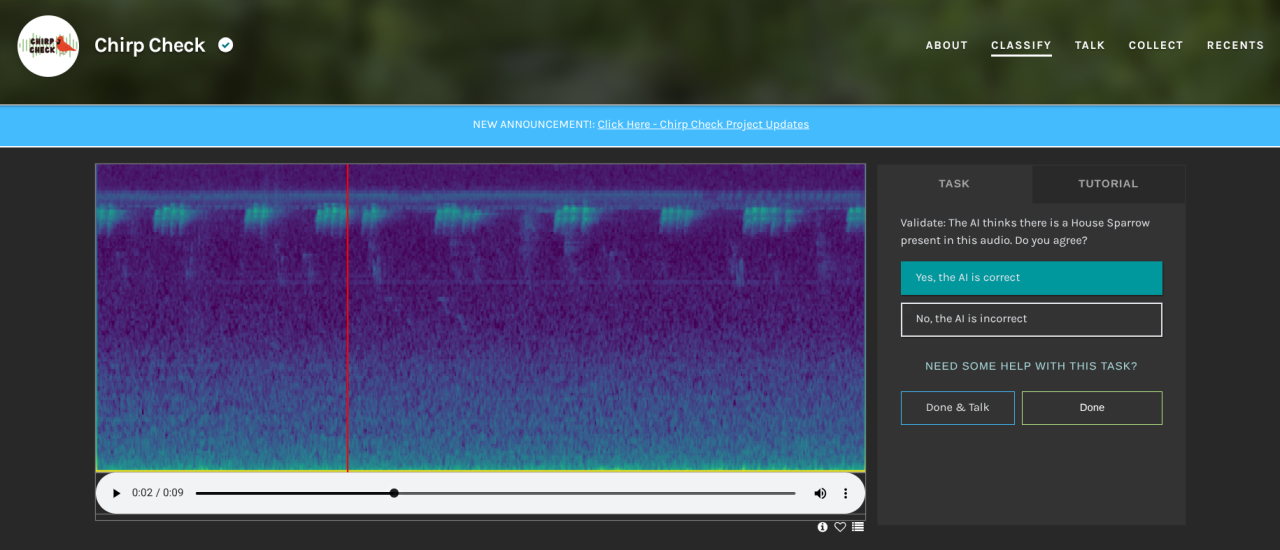Viewport: 1280px width, 550px height.
Task: Play the audio clip
Action: coord(116,493)
